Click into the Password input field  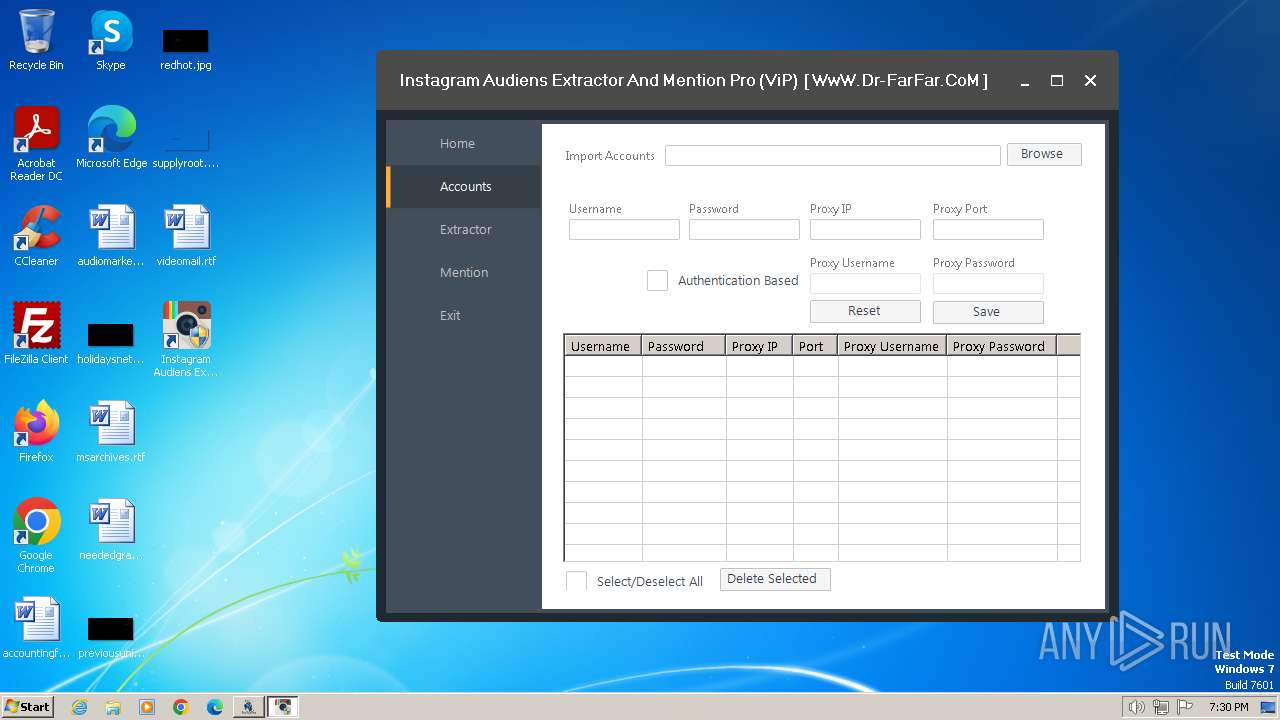click(x=744, y=229)
